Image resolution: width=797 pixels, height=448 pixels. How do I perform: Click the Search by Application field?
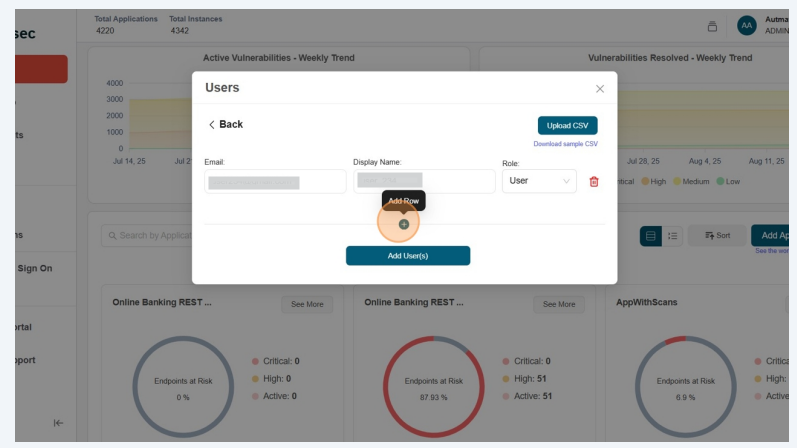(147, 235)
